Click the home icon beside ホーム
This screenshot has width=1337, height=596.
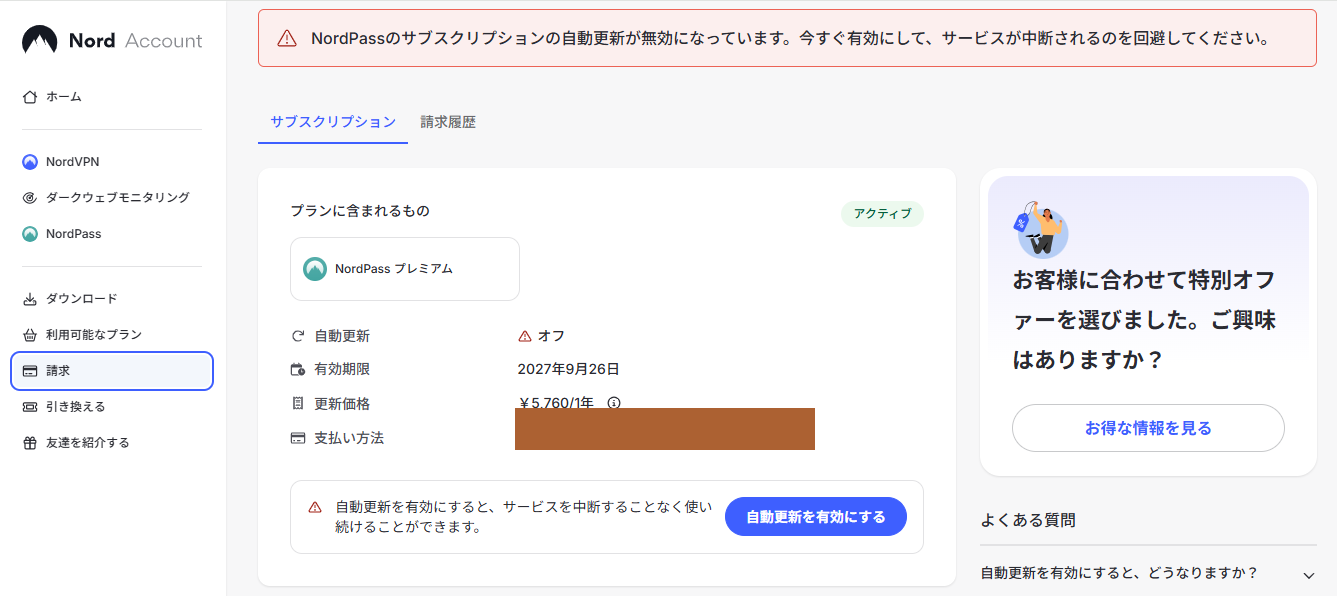pos(29,97)
